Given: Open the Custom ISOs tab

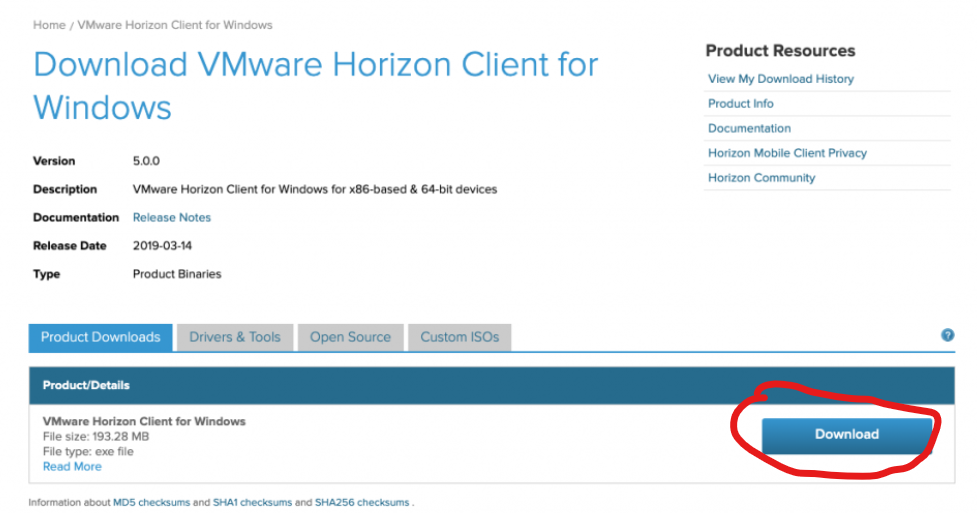Looking at the screenshot, I should point(460,337).
